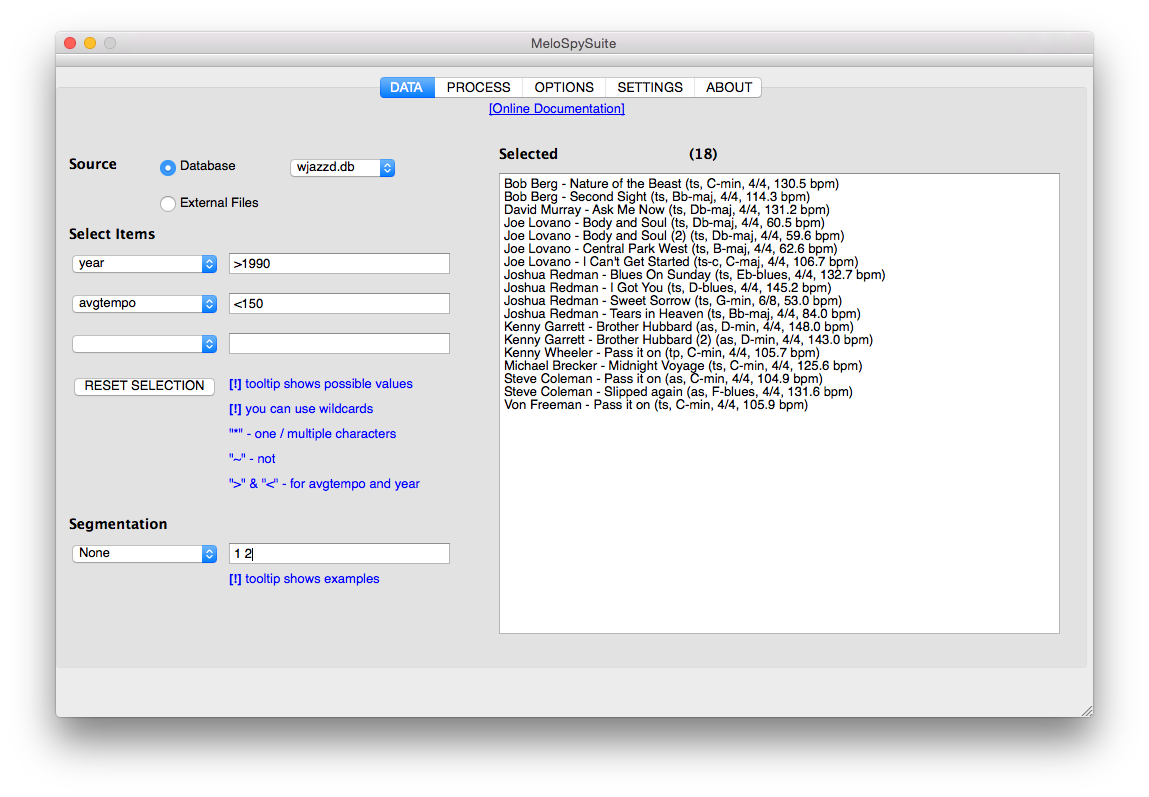Open the PROCESS tab
Image resolution: width=1149 pixels, height=797 pixels.
point(479,87)
